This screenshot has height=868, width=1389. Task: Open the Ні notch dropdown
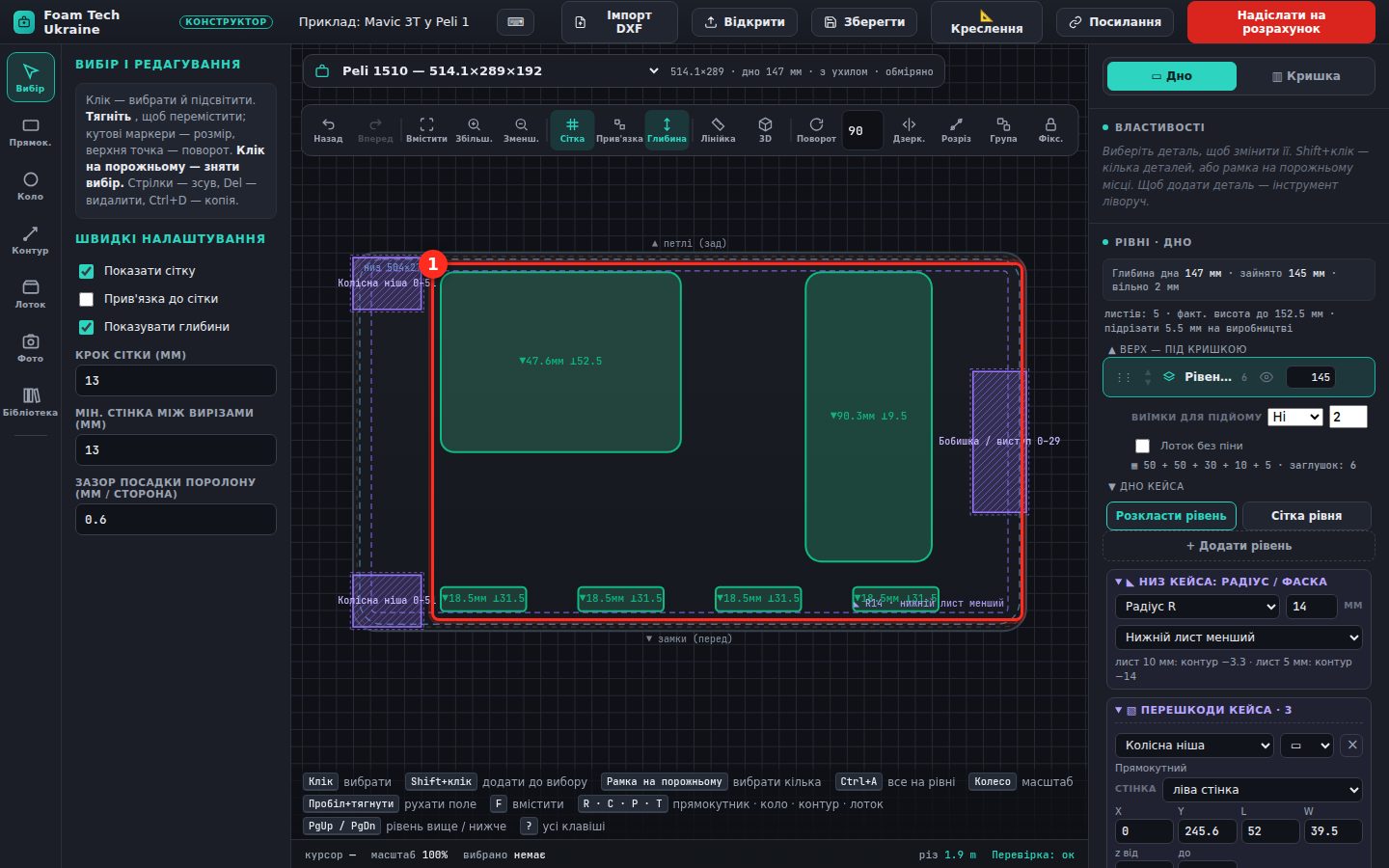coord(1294,417)
